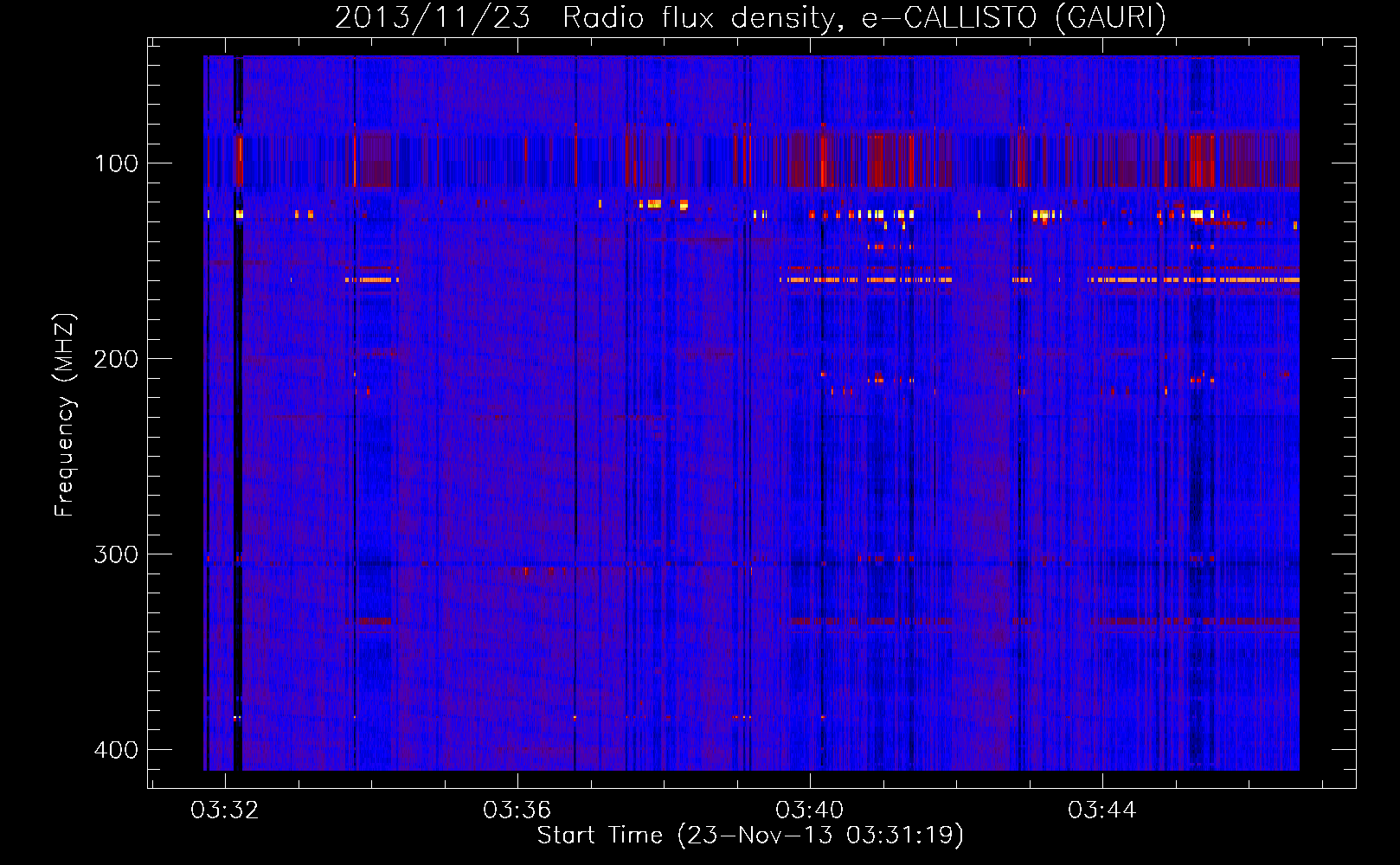Click the 03:32 time tick label
The image size is (1400, 865).
[225, 811]
